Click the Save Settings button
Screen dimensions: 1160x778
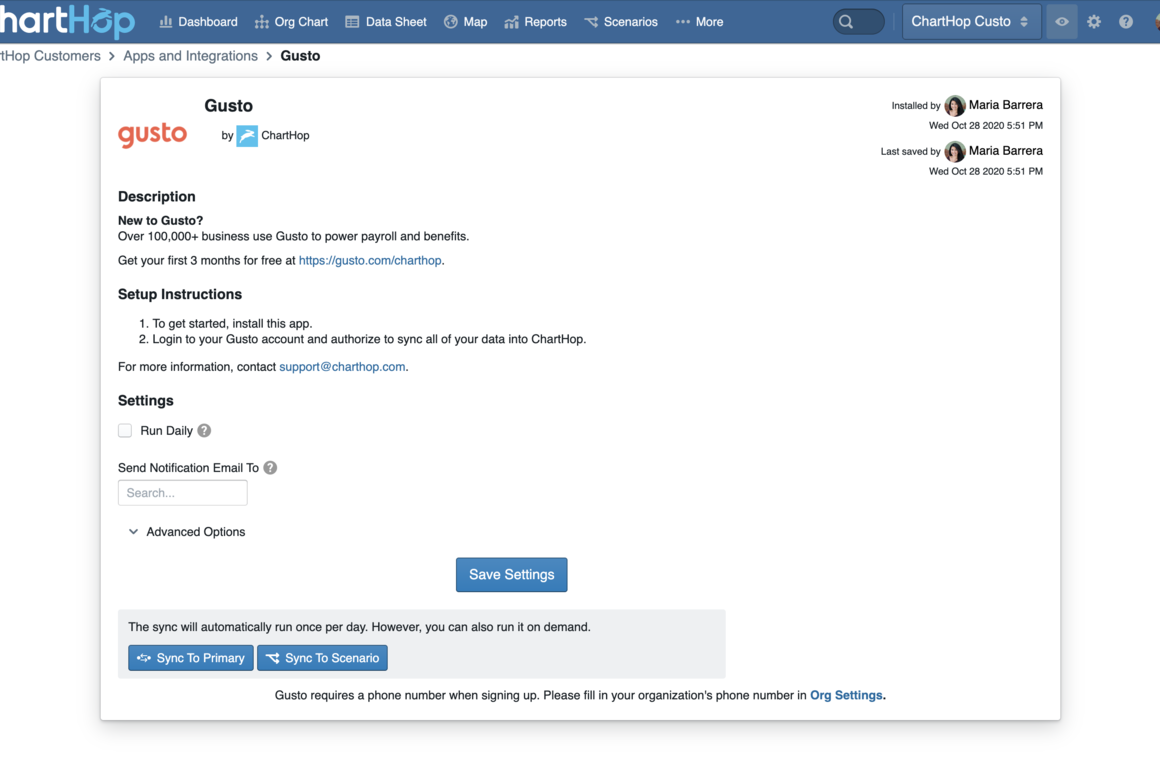(511, 575)
